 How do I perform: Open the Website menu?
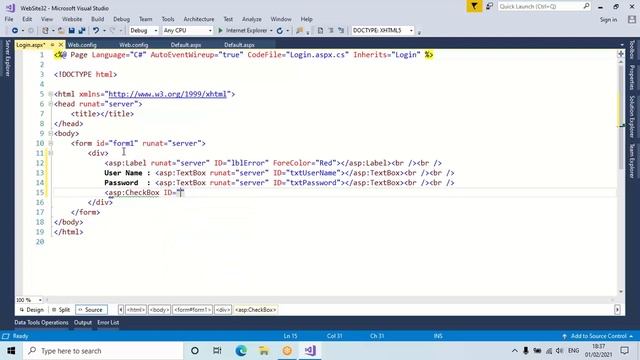[x=72, y=19]
